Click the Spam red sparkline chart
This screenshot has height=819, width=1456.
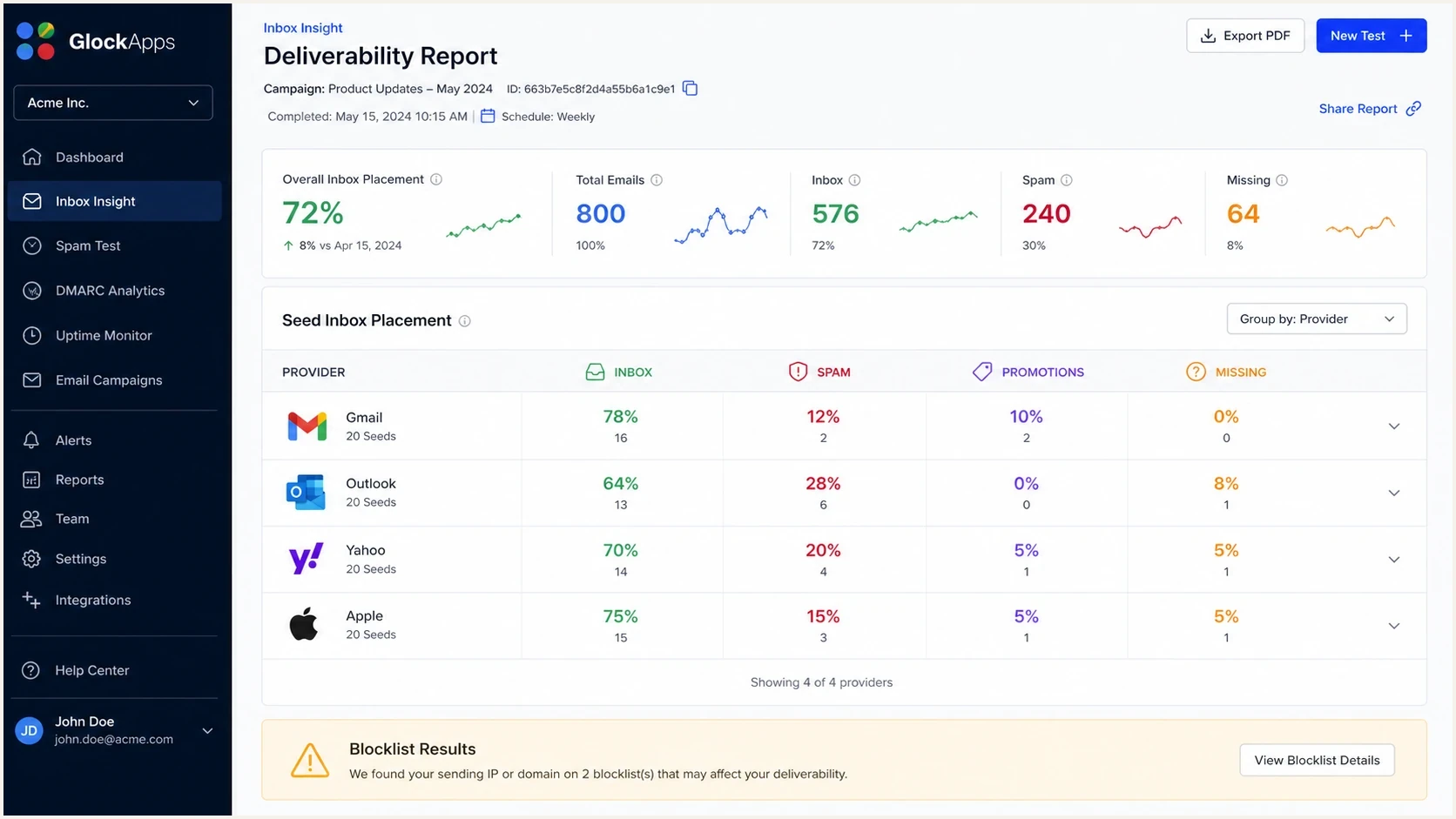[1150, 226]
